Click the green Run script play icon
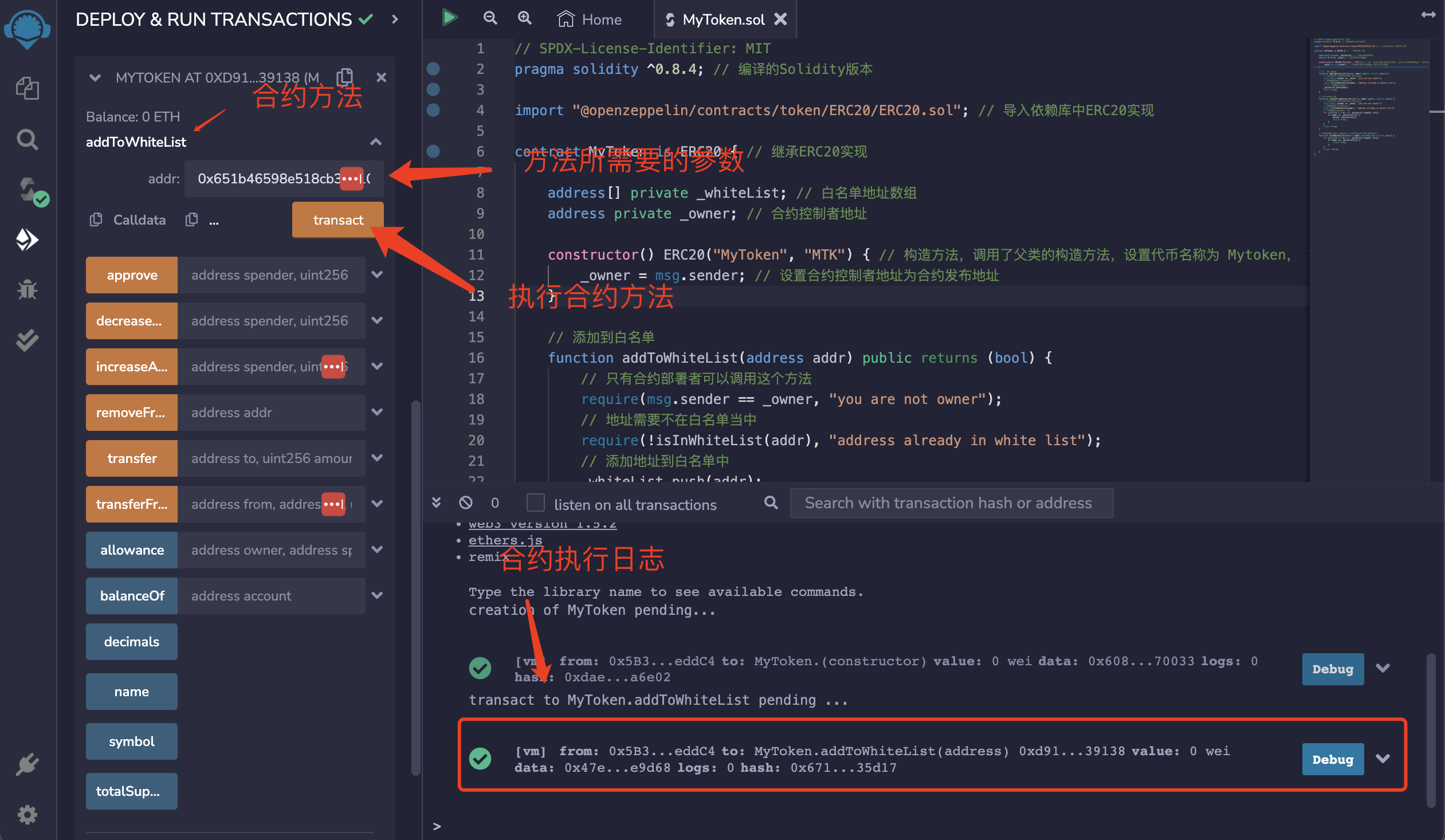The image size is (1445, 840). 450,18
